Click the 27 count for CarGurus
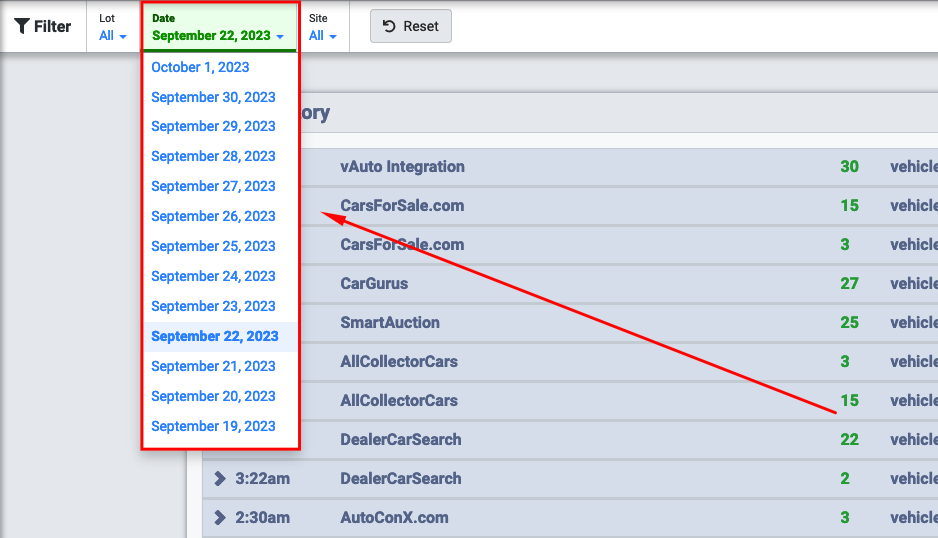This screenshot has width=938, height=538. point(849,283)
